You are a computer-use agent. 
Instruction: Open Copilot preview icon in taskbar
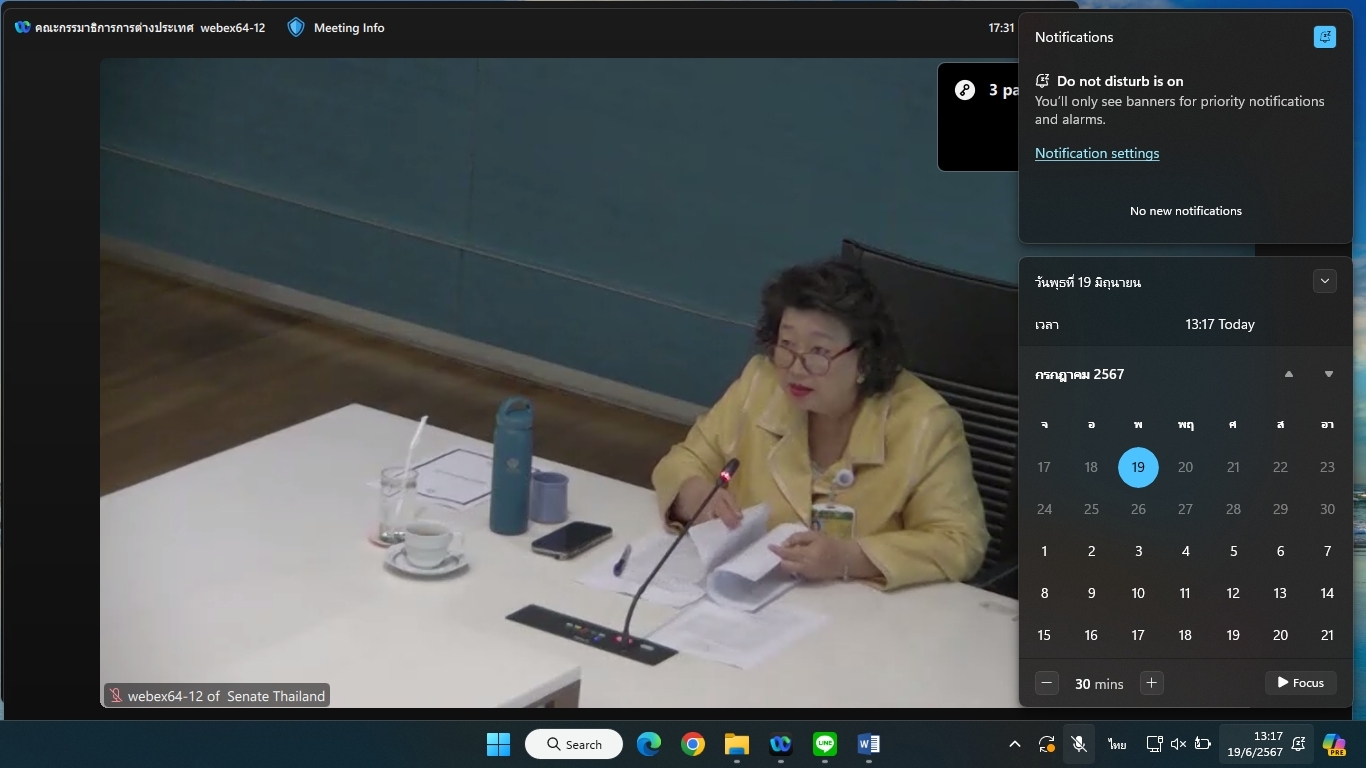pyautogui.click(x=1334, y=744)
